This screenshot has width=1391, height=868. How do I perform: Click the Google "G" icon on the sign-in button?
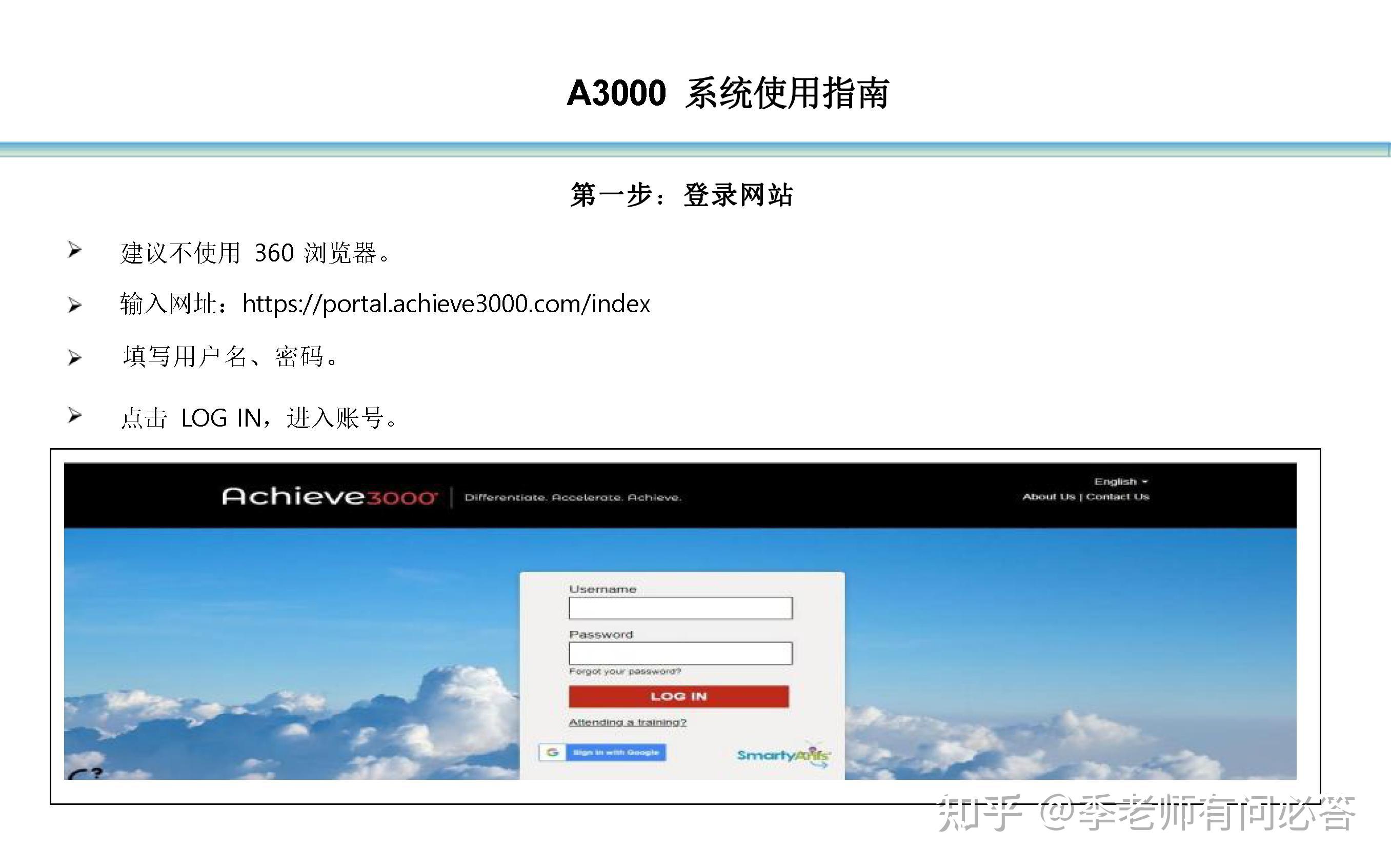tap(553, 752)
